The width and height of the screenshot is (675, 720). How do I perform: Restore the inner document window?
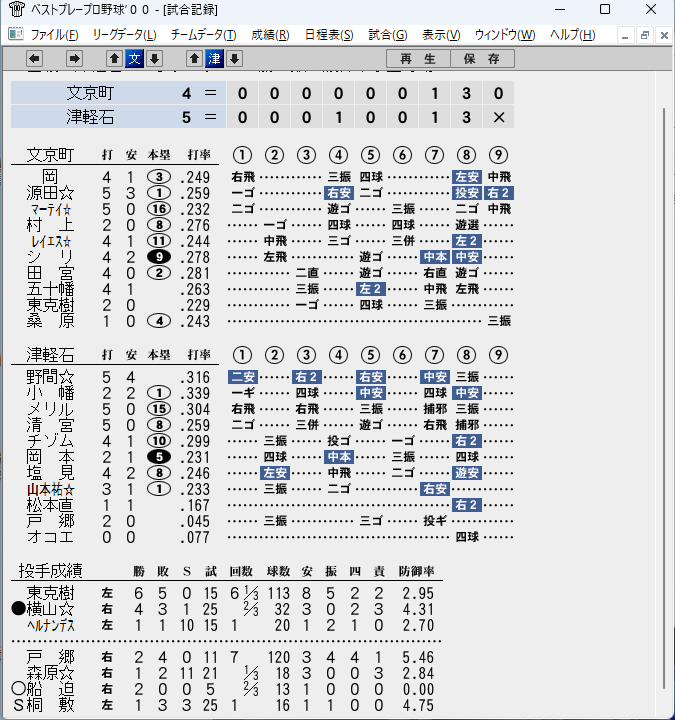click(645, 35)
